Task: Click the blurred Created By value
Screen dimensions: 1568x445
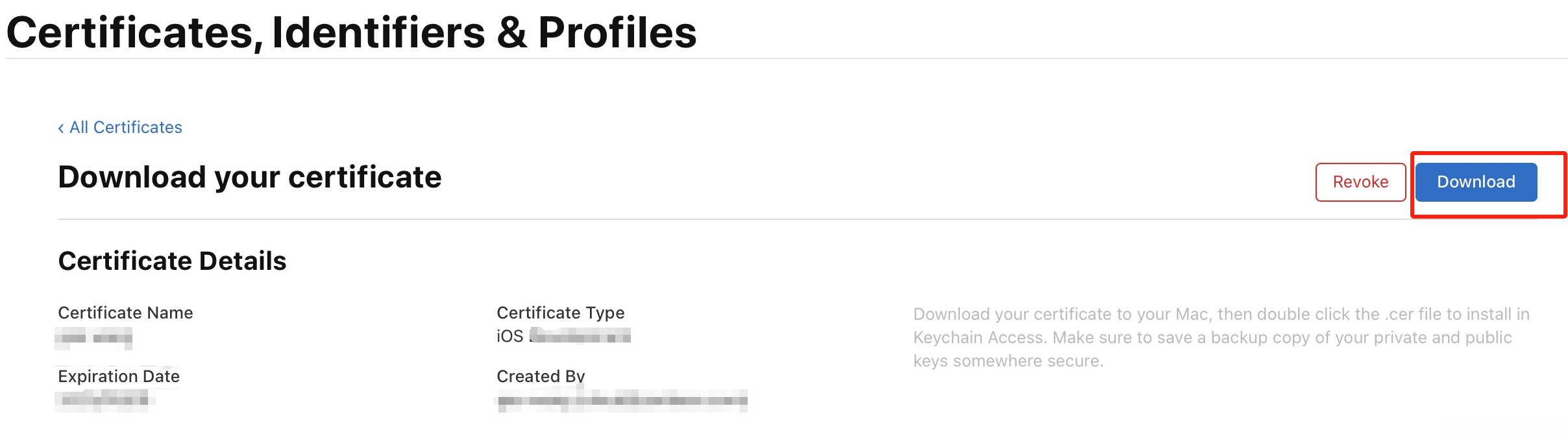Action: coord(622,401)
